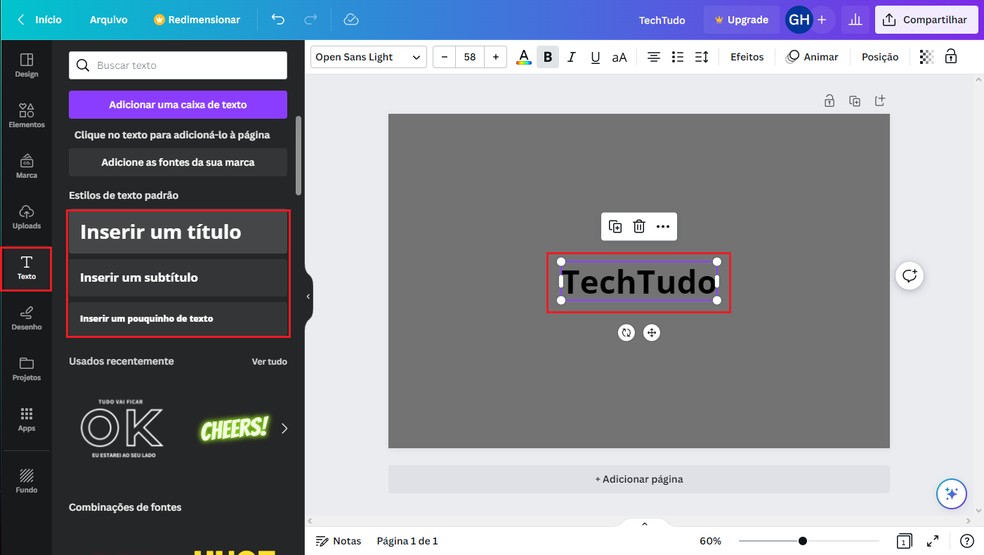This screenshot has width=984, height=555.
Task: Click Adicionar página below the canvas
Action: point(639,479)
